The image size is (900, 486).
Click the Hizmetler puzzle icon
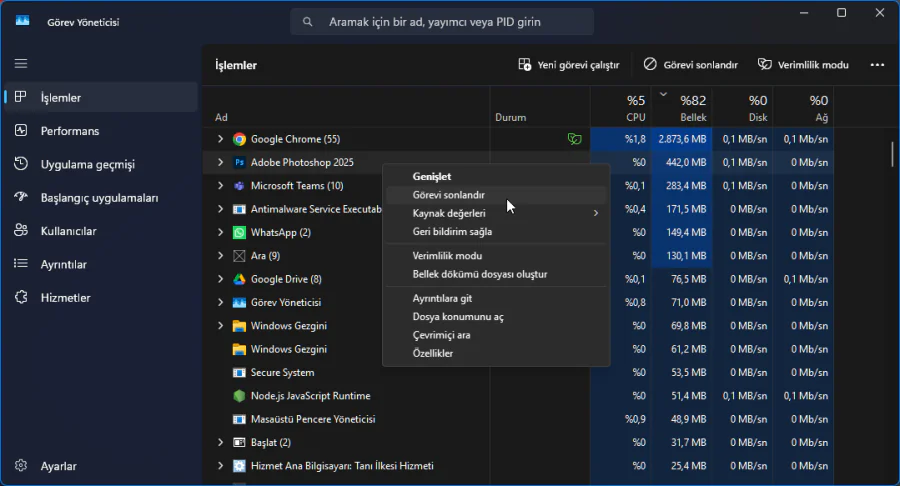[x=21, y=297]
